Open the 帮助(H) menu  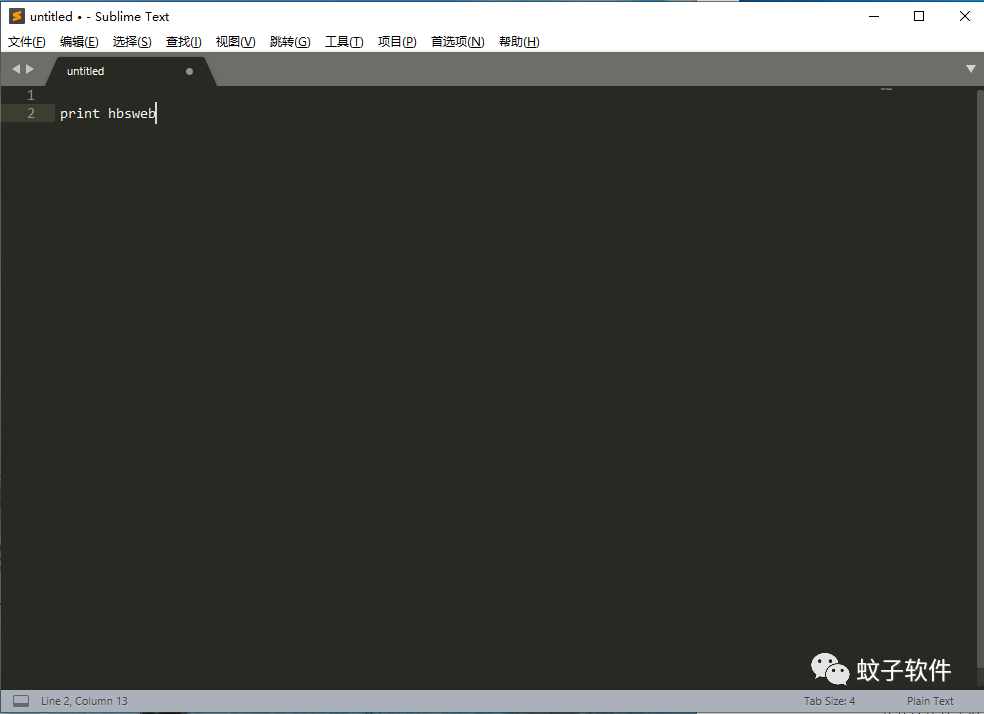[519, 42]
